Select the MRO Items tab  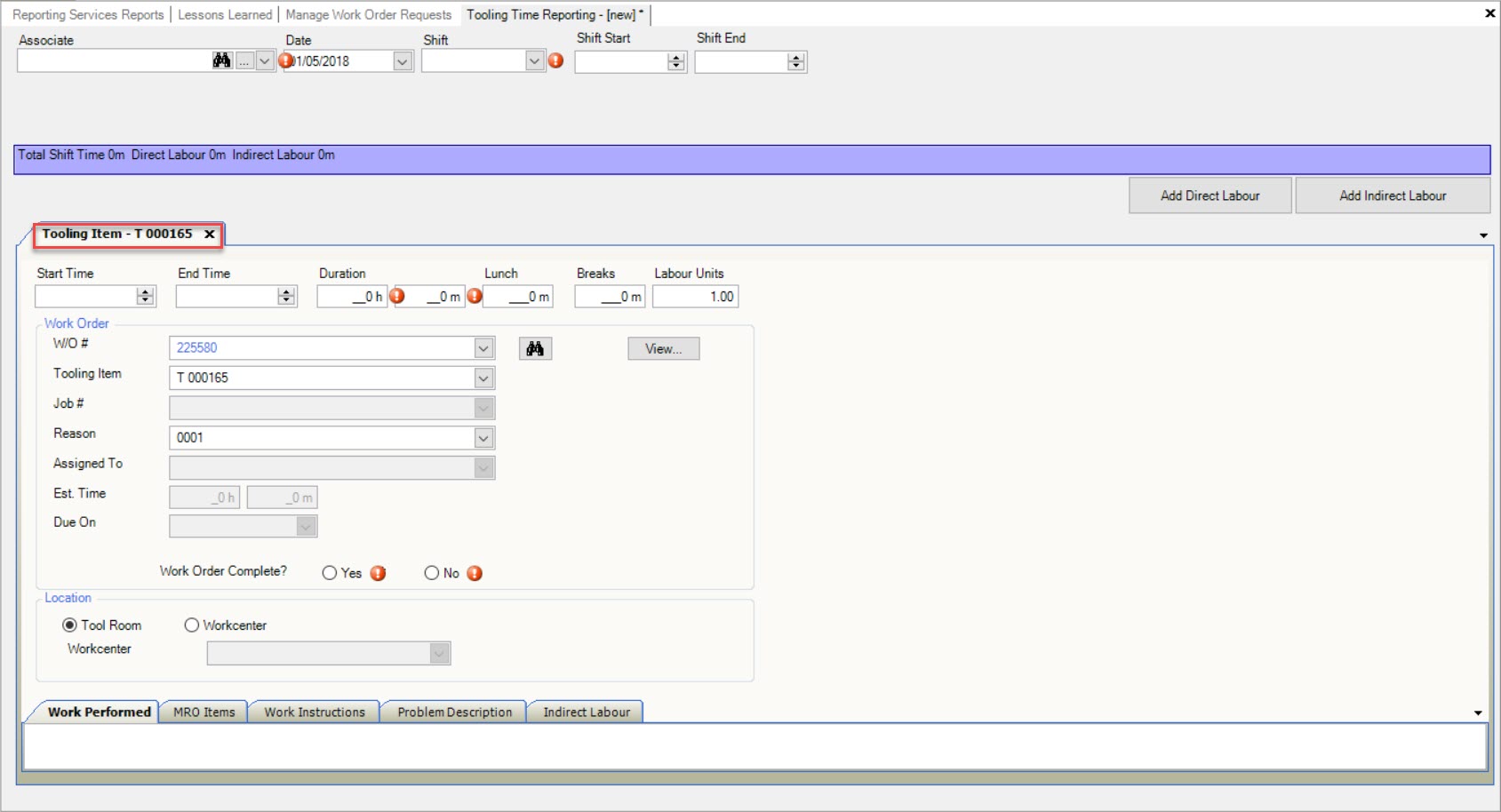pos(204,712)
